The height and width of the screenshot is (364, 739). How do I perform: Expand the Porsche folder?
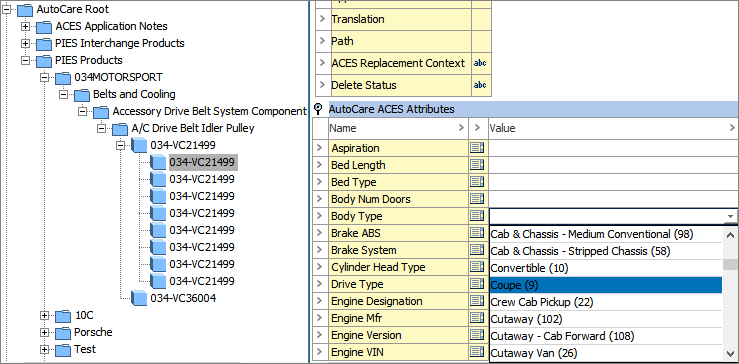click(x=44, y=332)
